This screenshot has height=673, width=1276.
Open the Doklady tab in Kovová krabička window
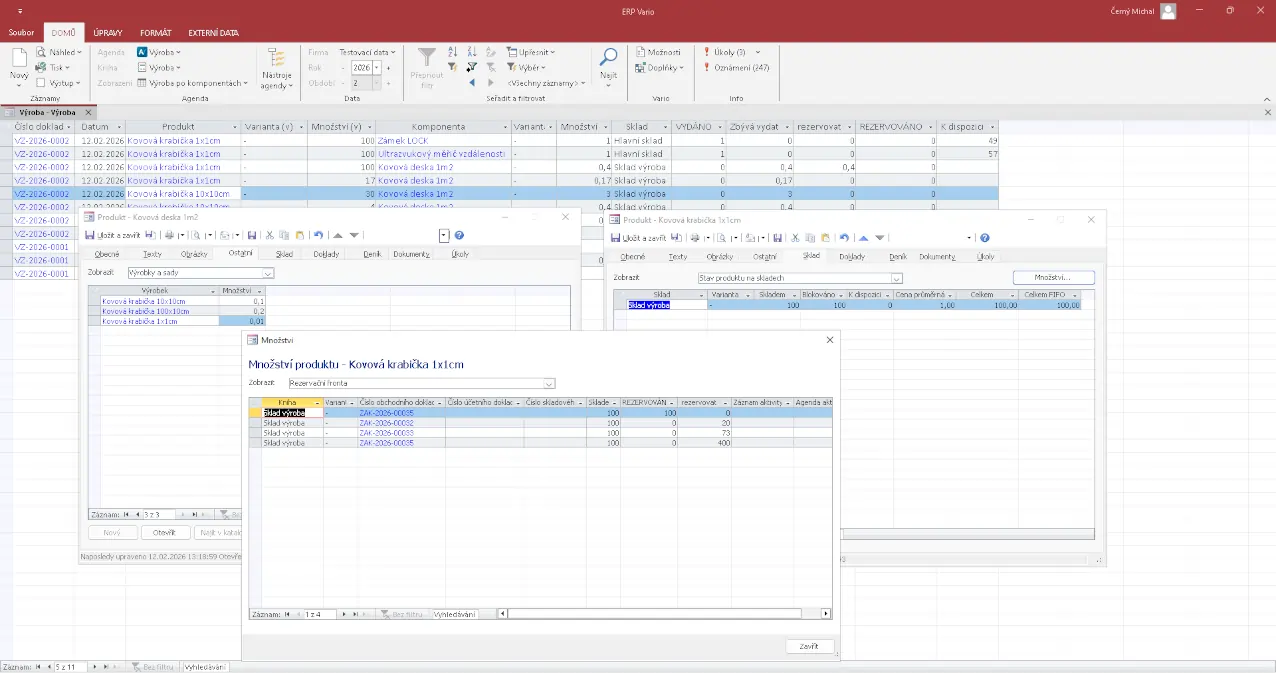pos(852,256)
